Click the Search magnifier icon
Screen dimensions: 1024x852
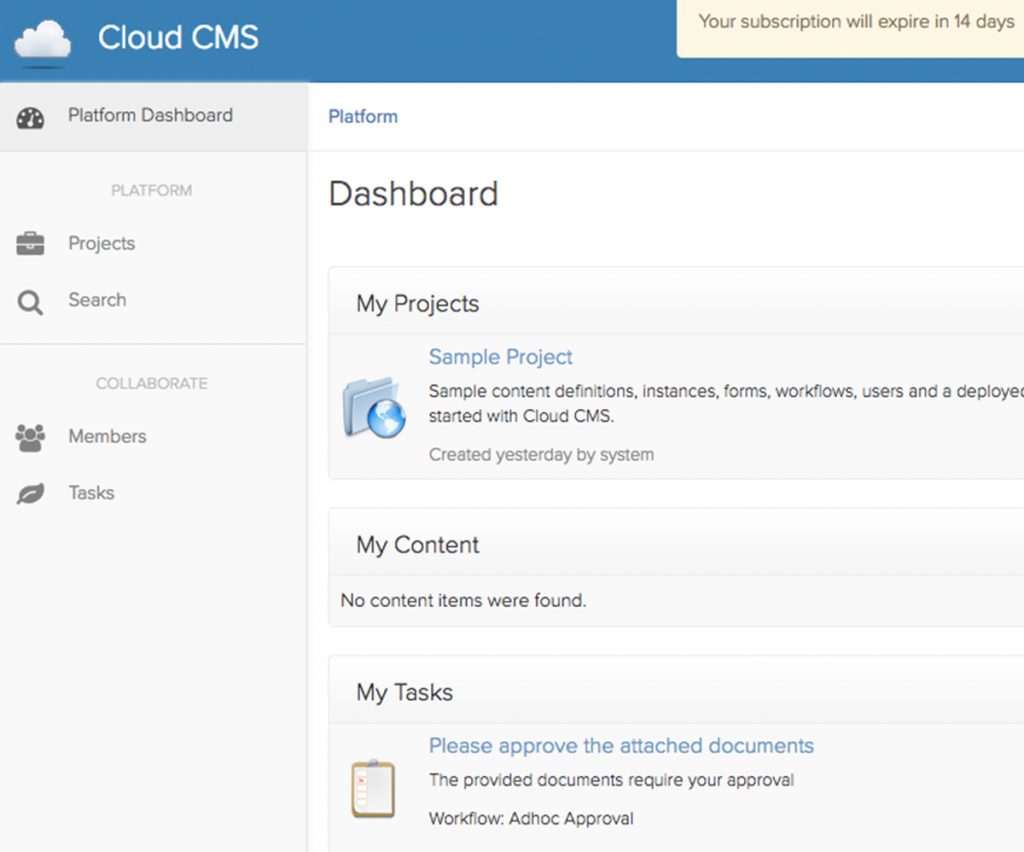[x=29, y=300]
